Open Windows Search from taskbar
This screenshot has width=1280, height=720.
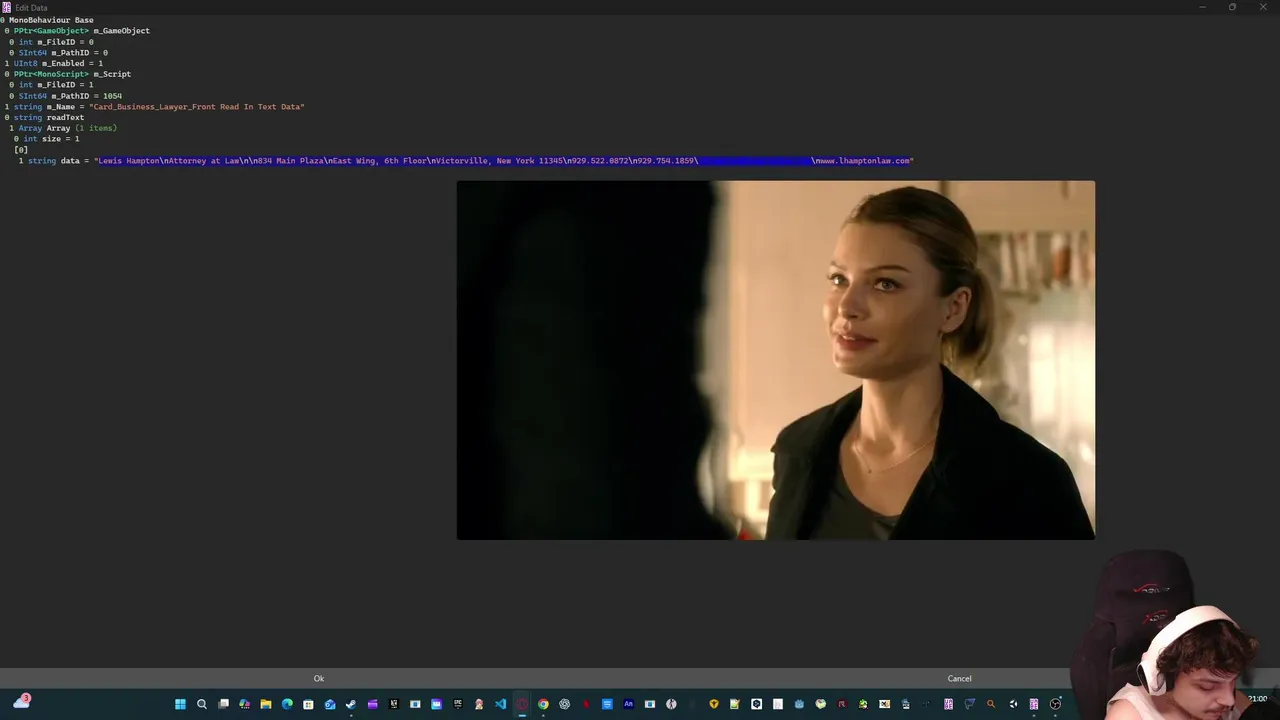point(202,704)
